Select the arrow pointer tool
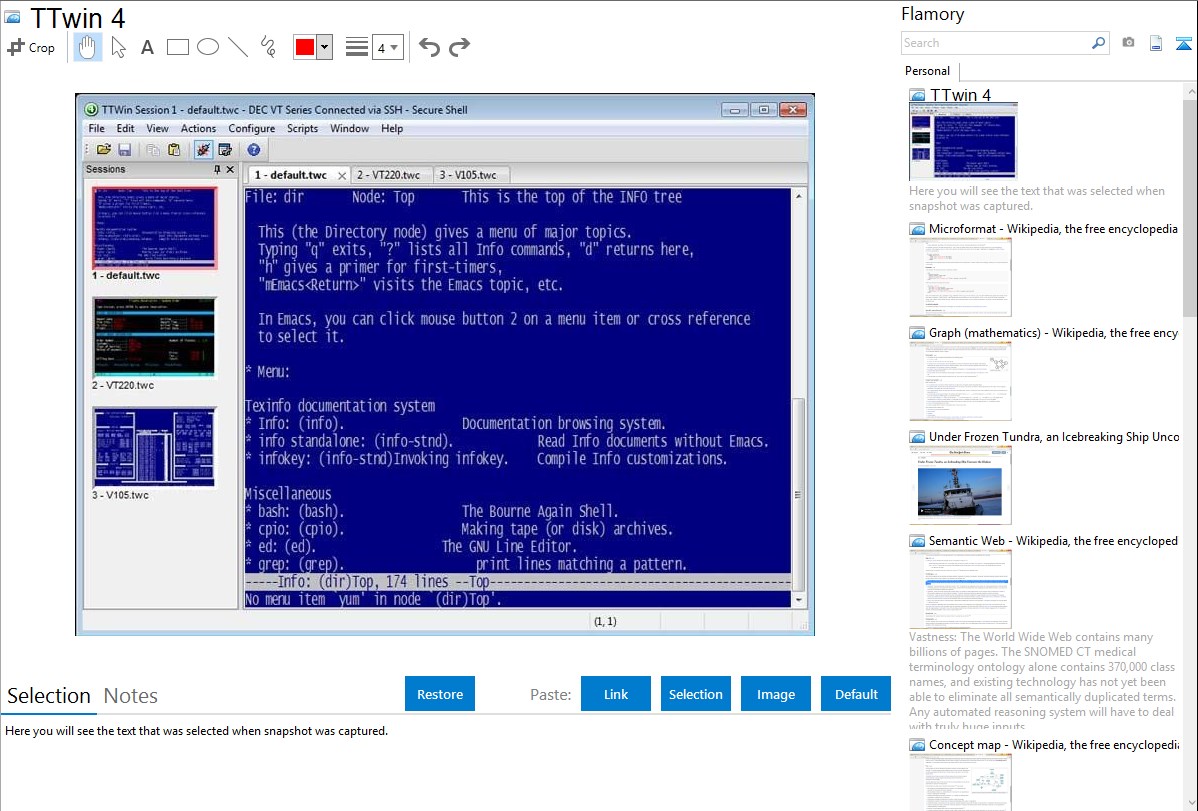Viewport: 1198px width, 811px height. click(x=118, y=47)
